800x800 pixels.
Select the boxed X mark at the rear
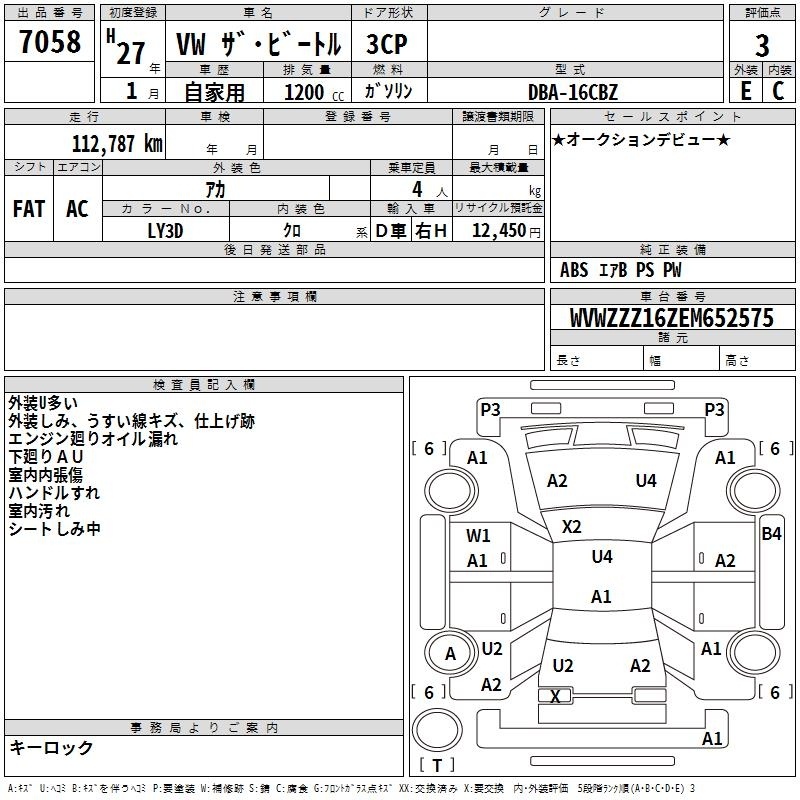tap(555, 696)
